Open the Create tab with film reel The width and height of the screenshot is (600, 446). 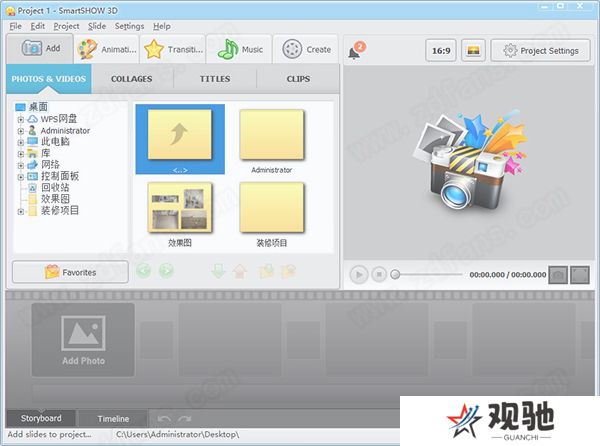click(x=306, y=49)
